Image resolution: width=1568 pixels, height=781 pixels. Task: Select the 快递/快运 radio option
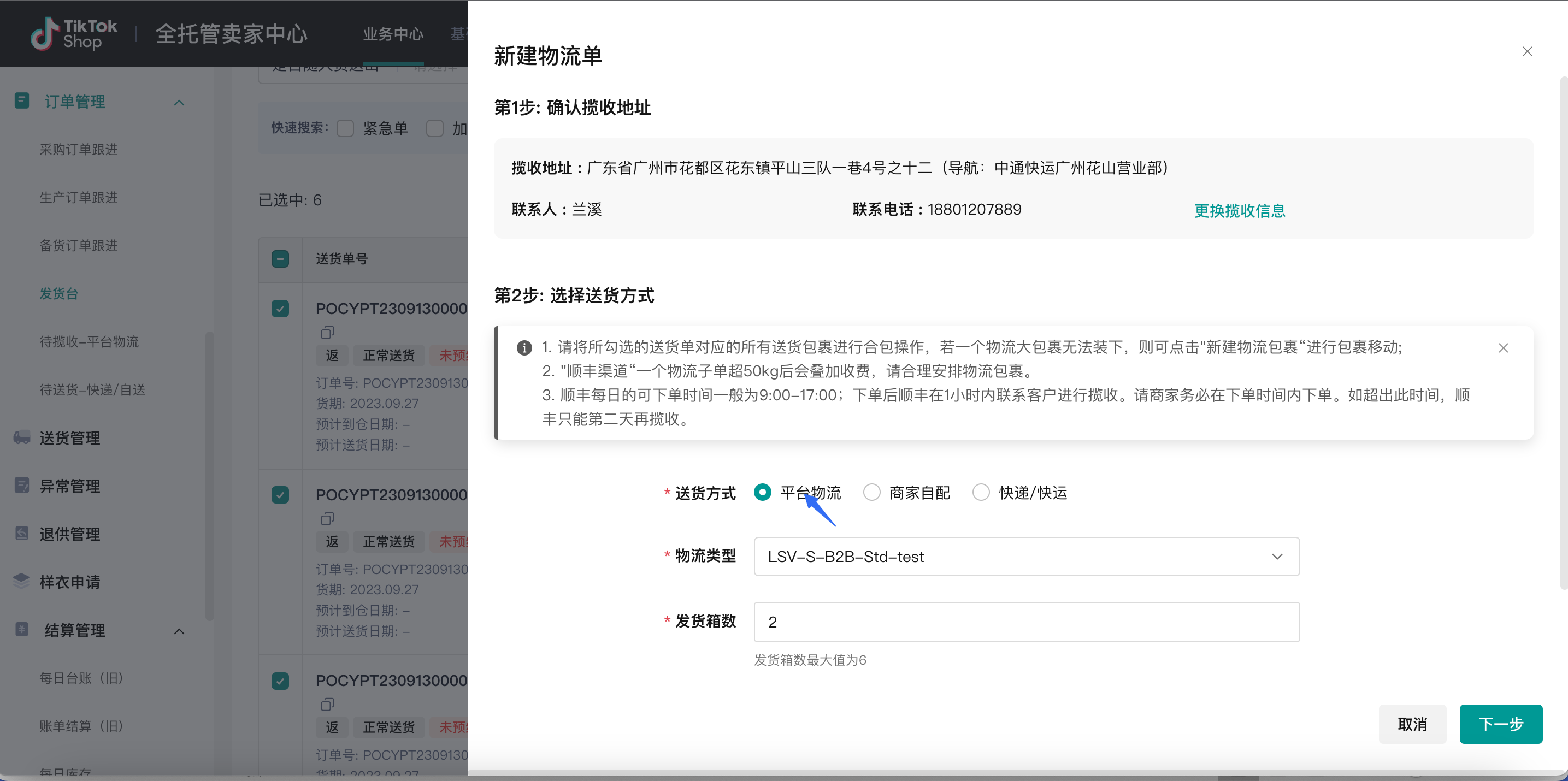(981, 492)
